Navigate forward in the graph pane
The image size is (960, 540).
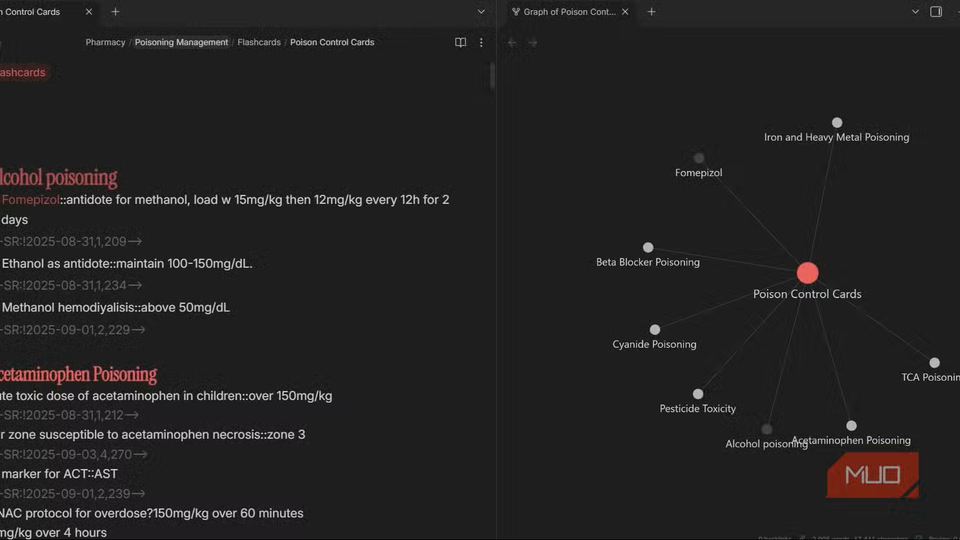tap(533, 43)
